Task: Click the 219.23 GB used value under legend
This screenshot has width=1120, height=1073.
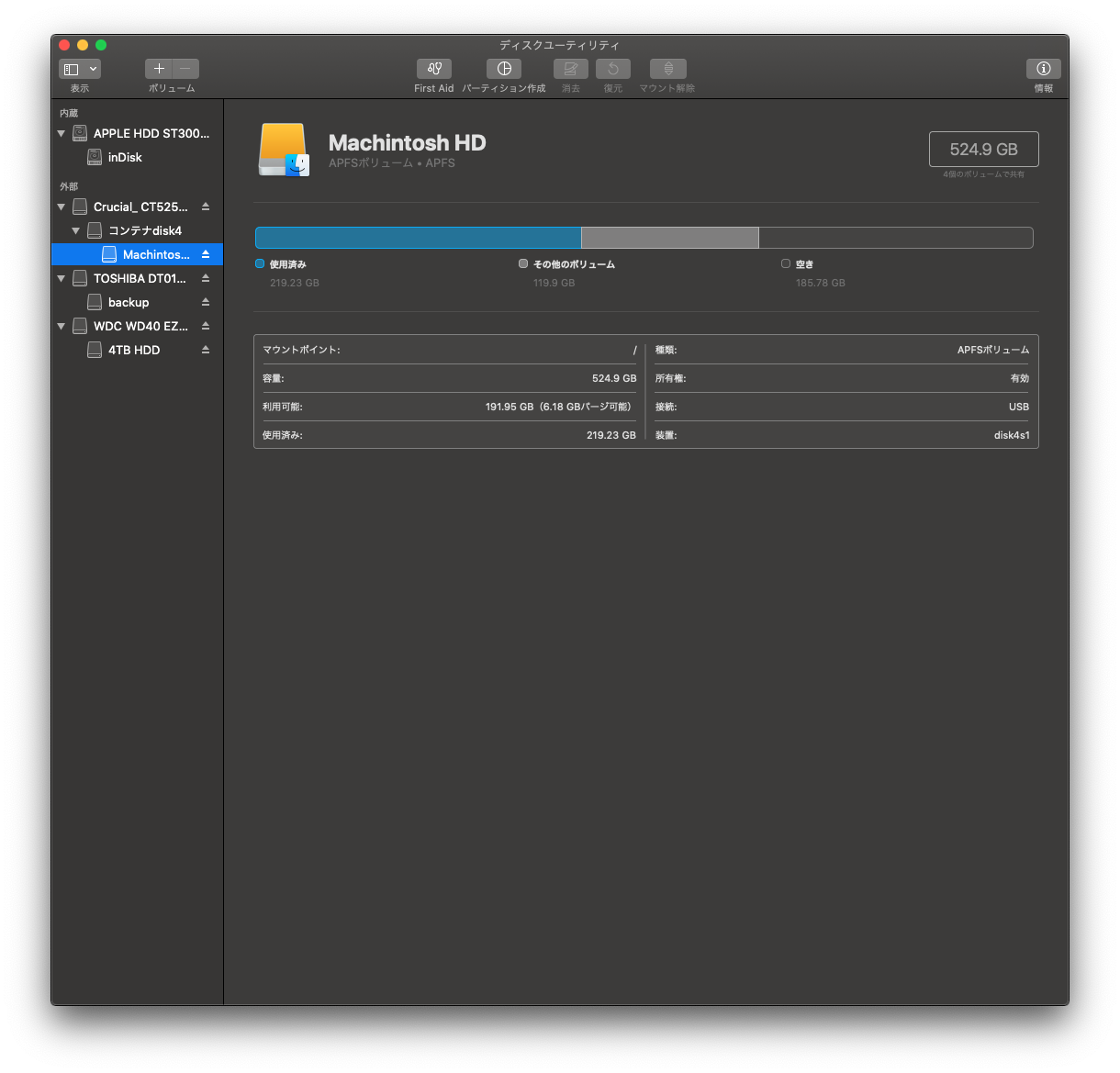Action: [295, 283]
